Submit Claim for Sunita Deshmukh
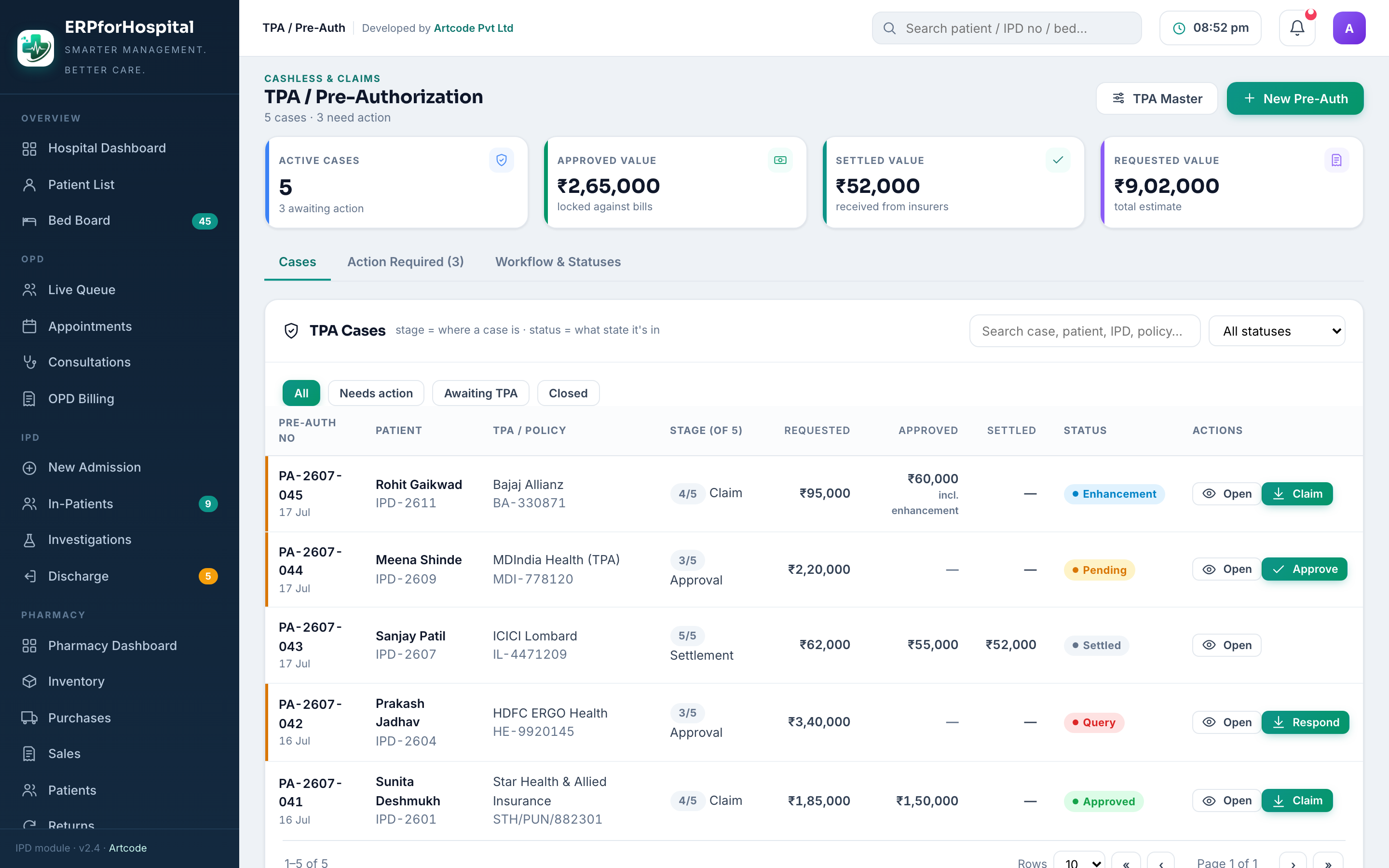The height and width of the screenshot is (868, 1389). [x=1297, y=801]
